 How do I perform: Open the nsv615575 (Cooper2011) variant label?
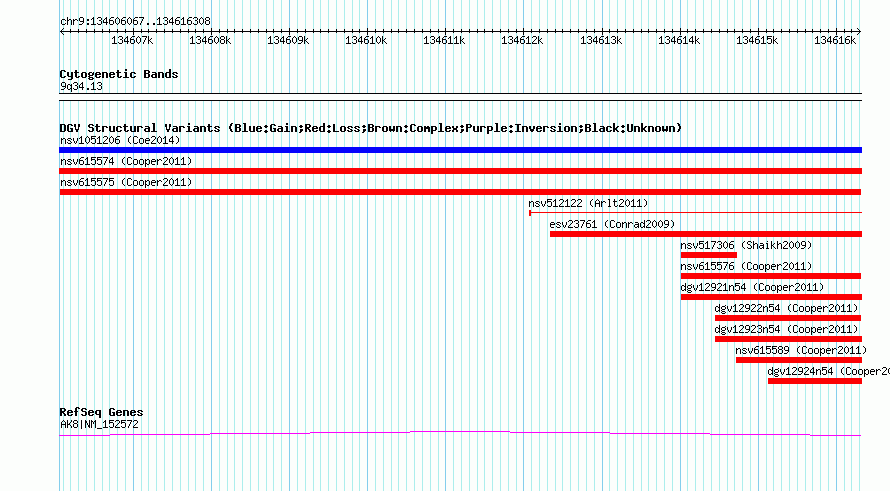tap(126, 182)
